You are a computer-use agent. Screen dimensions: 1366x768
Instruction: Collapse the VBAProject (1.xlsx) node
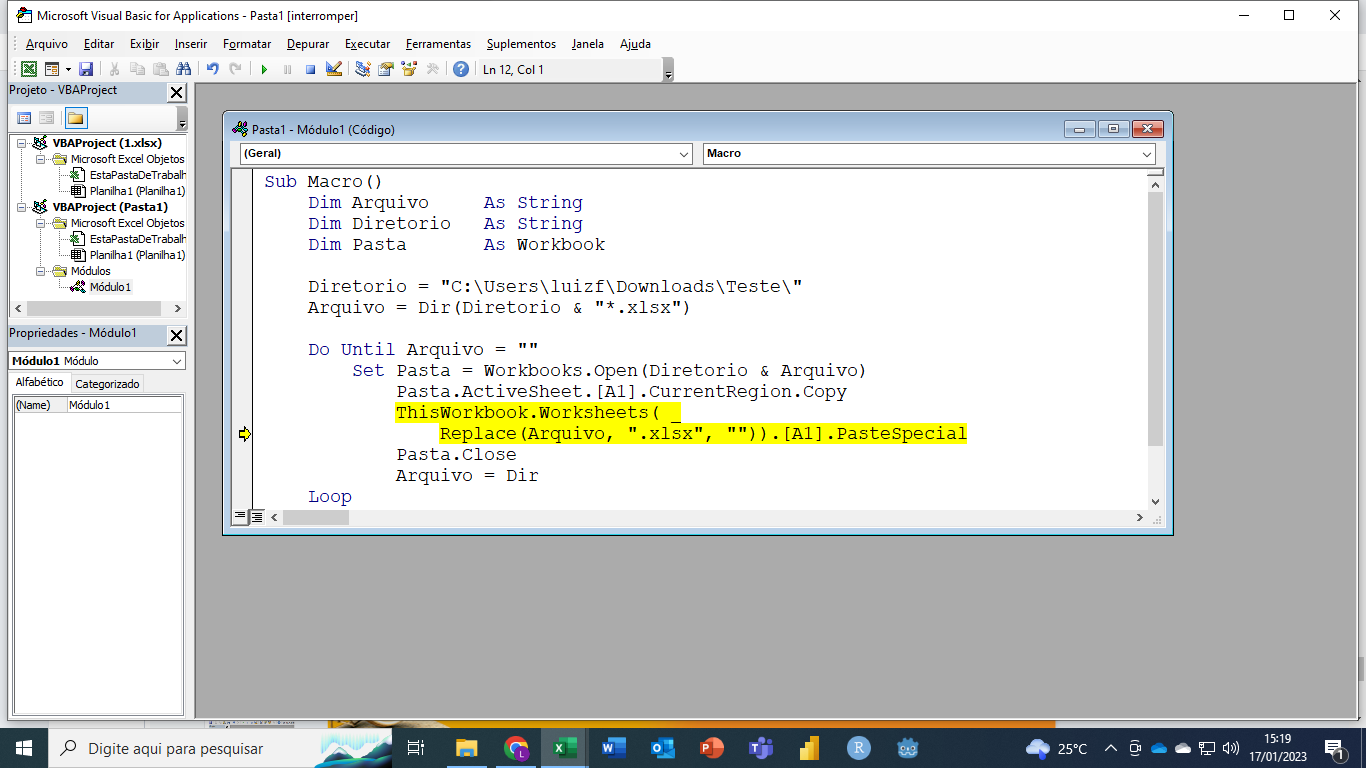click(21, 143)
